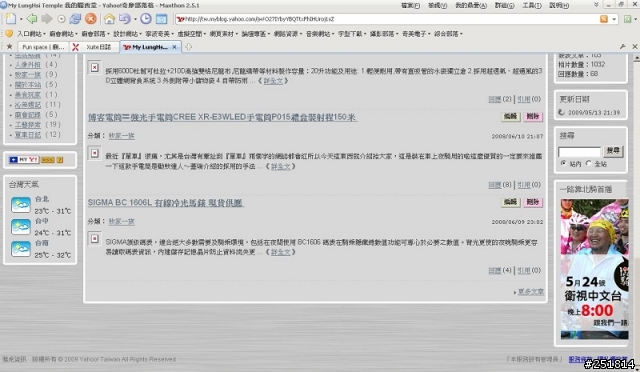Viewport: 640px width, 372px height.
Task: Open the CREE XR-E3WLED flashlight post title
Action: [x=222, y=117]
